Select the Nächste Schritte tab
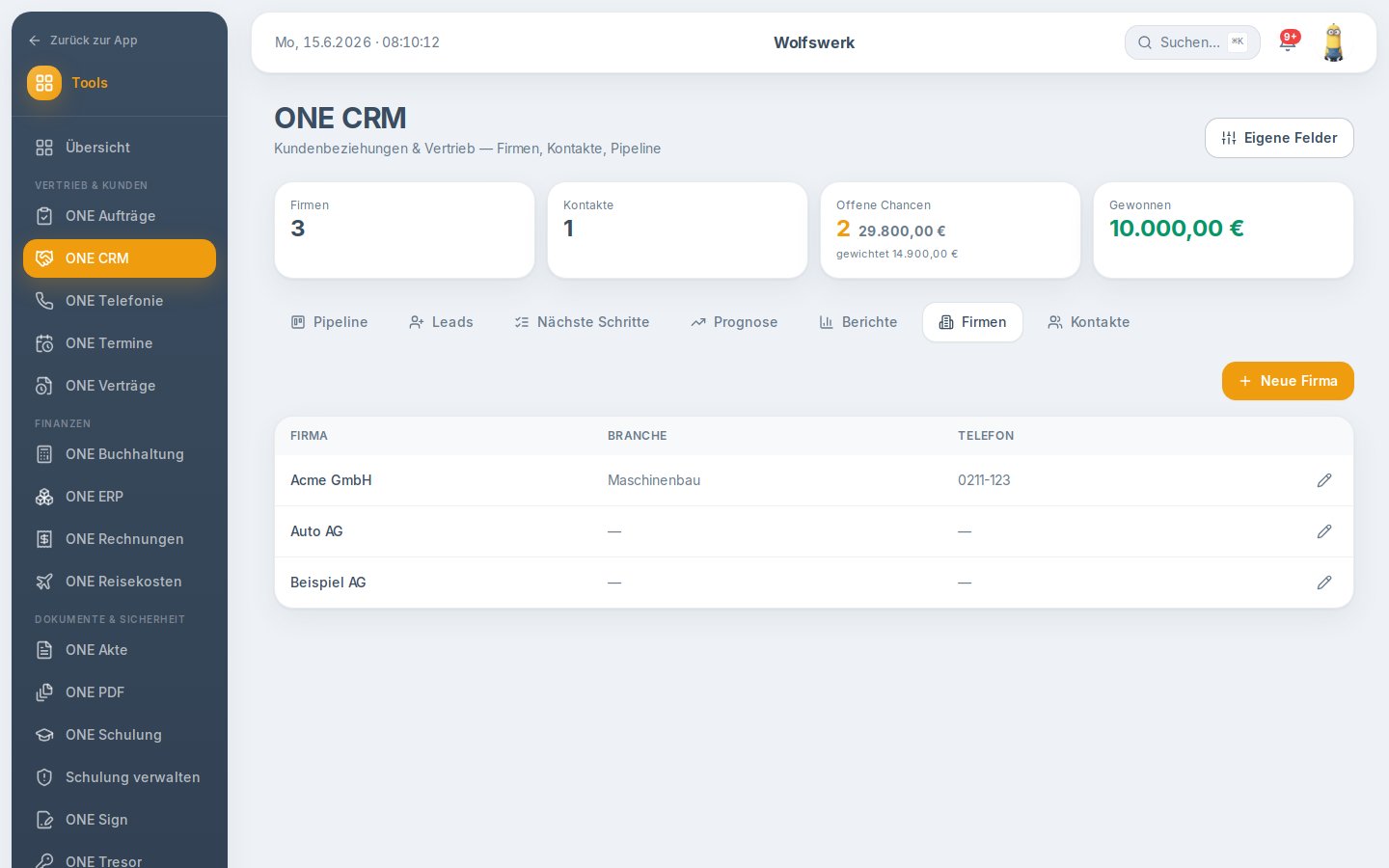Viewport: 1389px width, 868px height. coord(582,322)
